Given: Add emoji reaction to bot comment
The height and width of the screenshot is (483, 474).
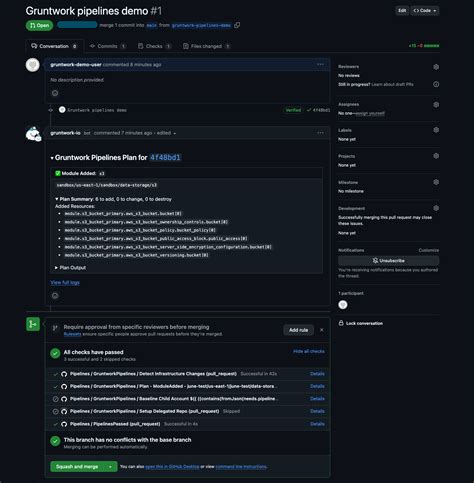Looking at the screenshot, I should pos(55,296).
